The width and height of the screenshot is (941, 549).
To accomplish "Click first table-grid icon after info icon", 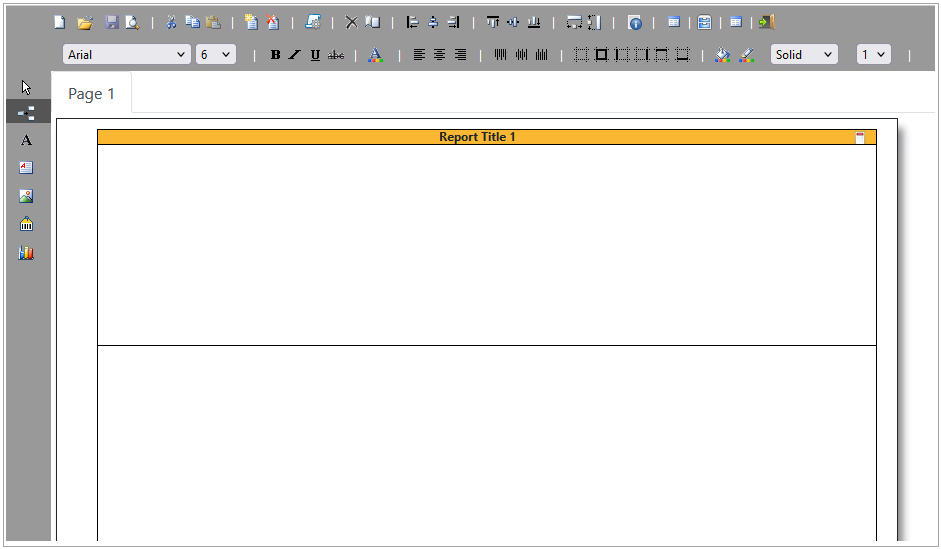I will click(674, 22).
